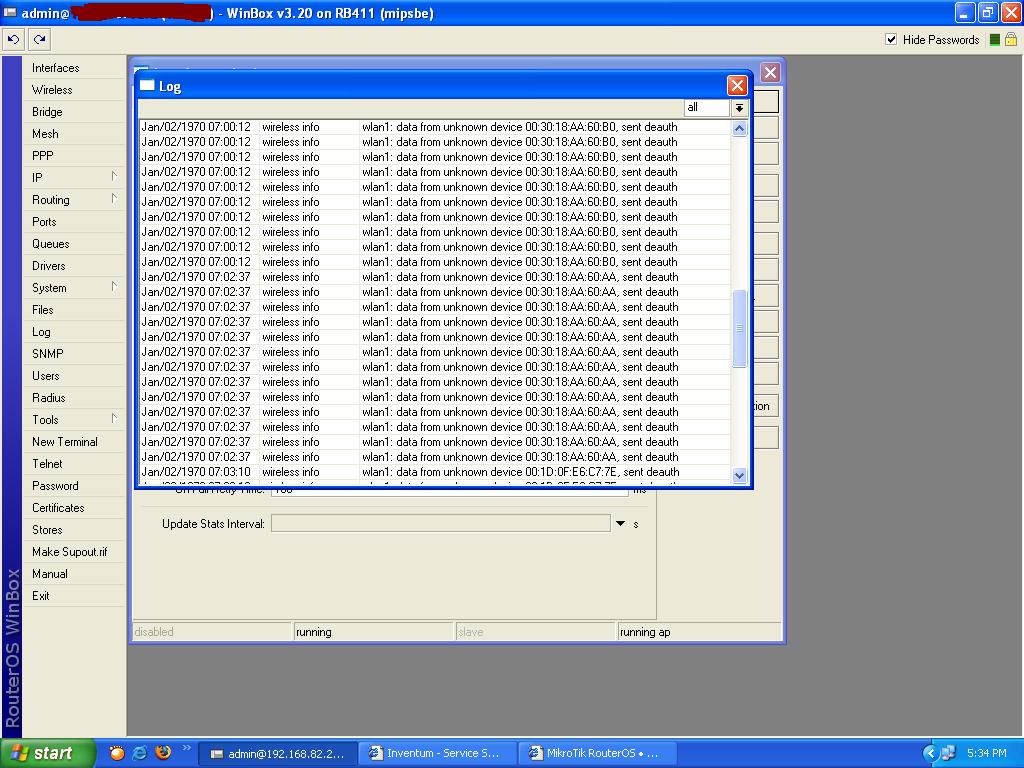1024x768 pixels.
Task: Launch Firefox from quick launch
Action: [163, 752]
